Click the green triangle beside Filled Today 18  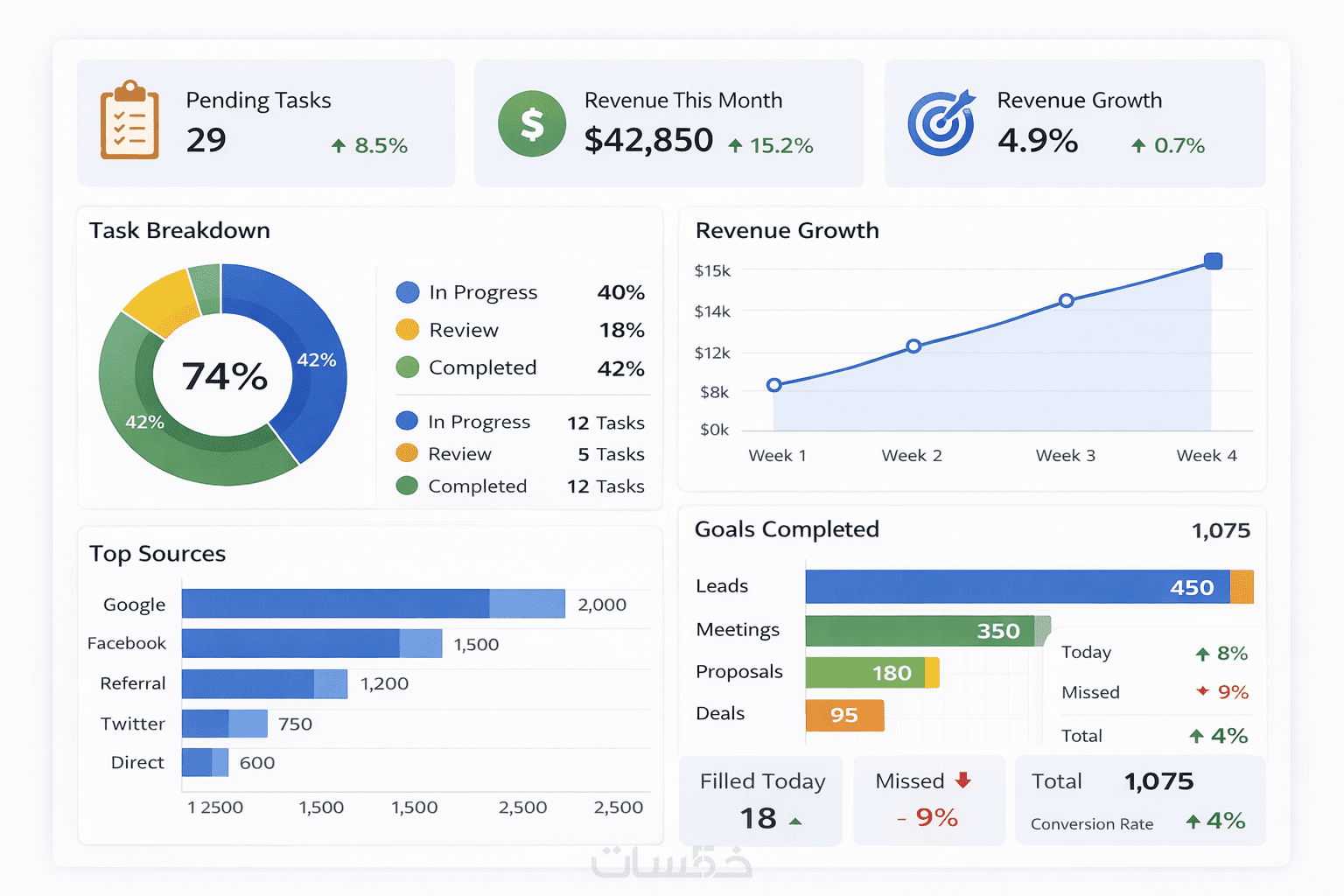pyautogui.click(x=795, y=822)
